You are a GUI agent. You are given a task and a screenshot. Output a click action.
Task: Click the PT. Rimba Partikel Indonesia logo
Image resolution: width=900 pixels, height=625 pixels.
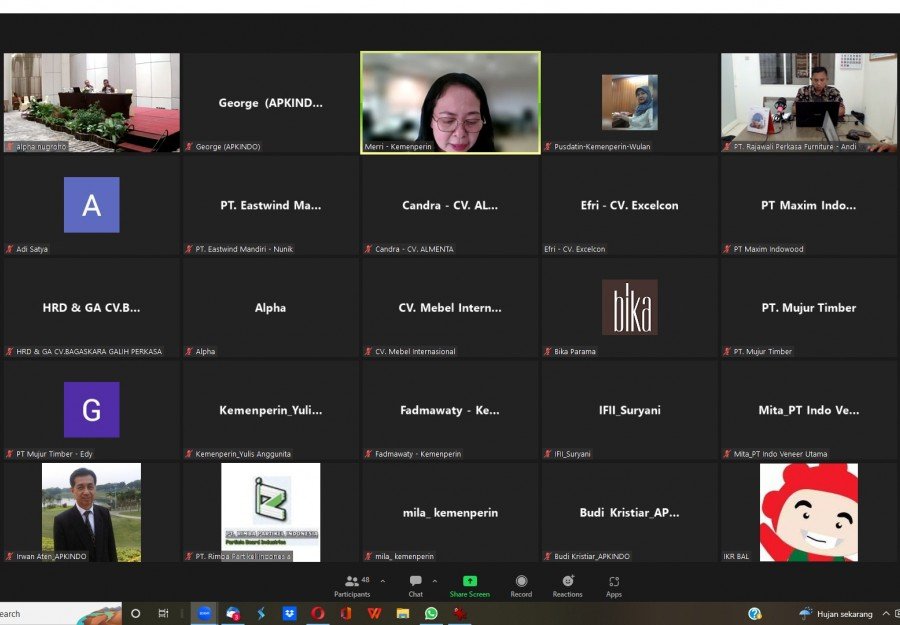(x=270, y=513)
